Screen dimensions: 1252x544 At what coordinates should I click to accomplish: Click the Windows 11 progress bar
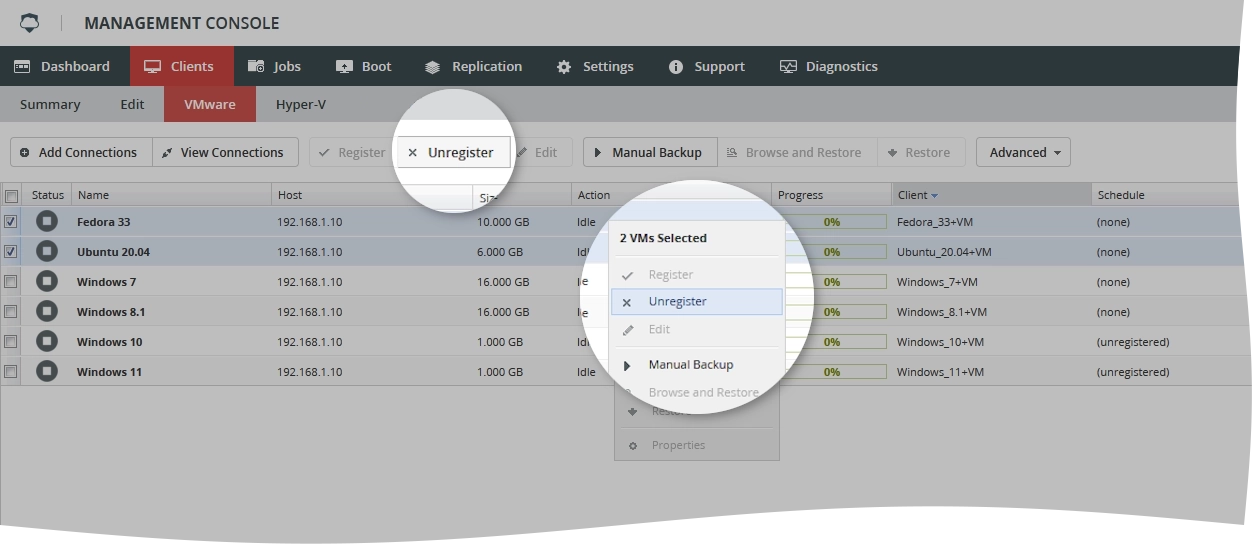831,372
